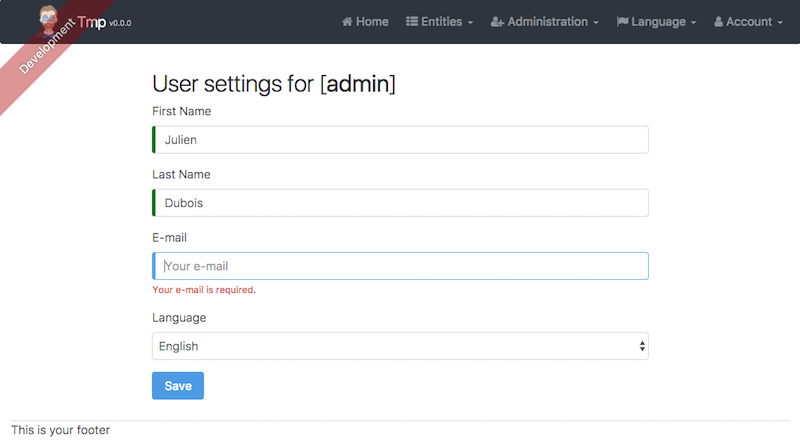Screen dimensions: 800x443
Task: Open the navbar Language dropdown caret
Action: point(693,23)
